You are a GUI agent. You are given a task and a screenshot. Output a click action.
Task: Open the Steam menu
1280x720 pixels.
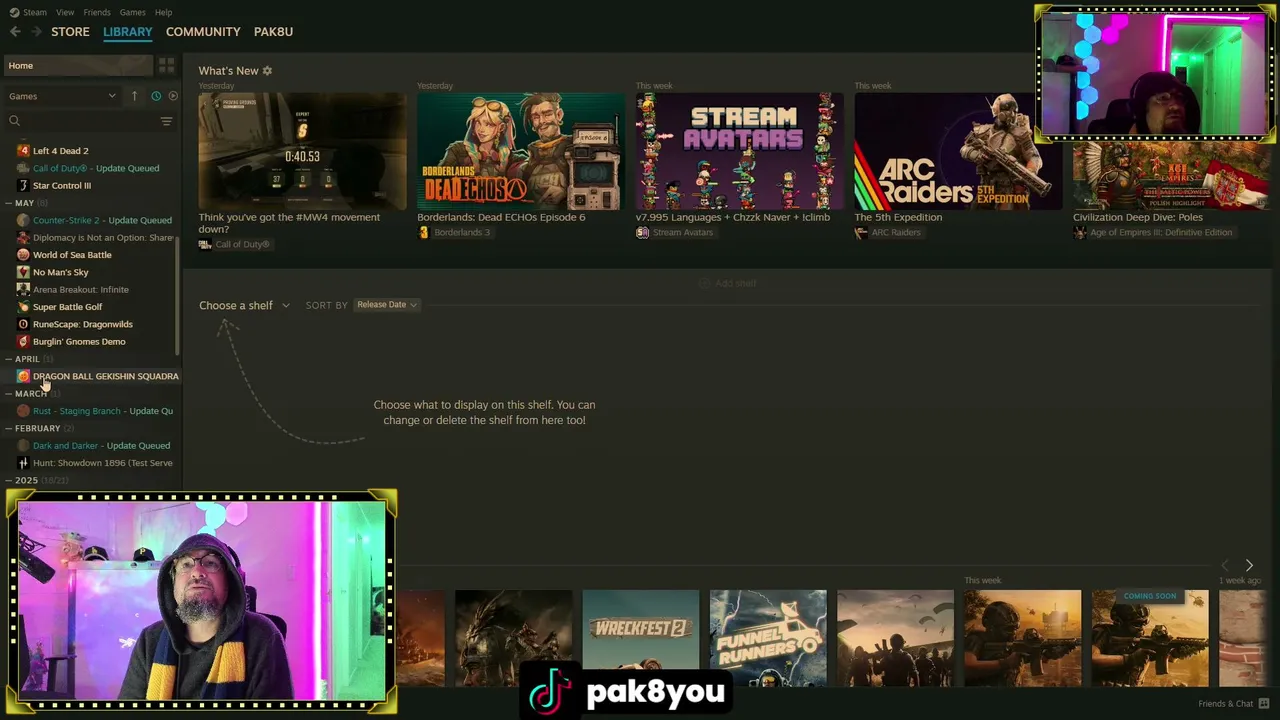[x=35, y=12]
